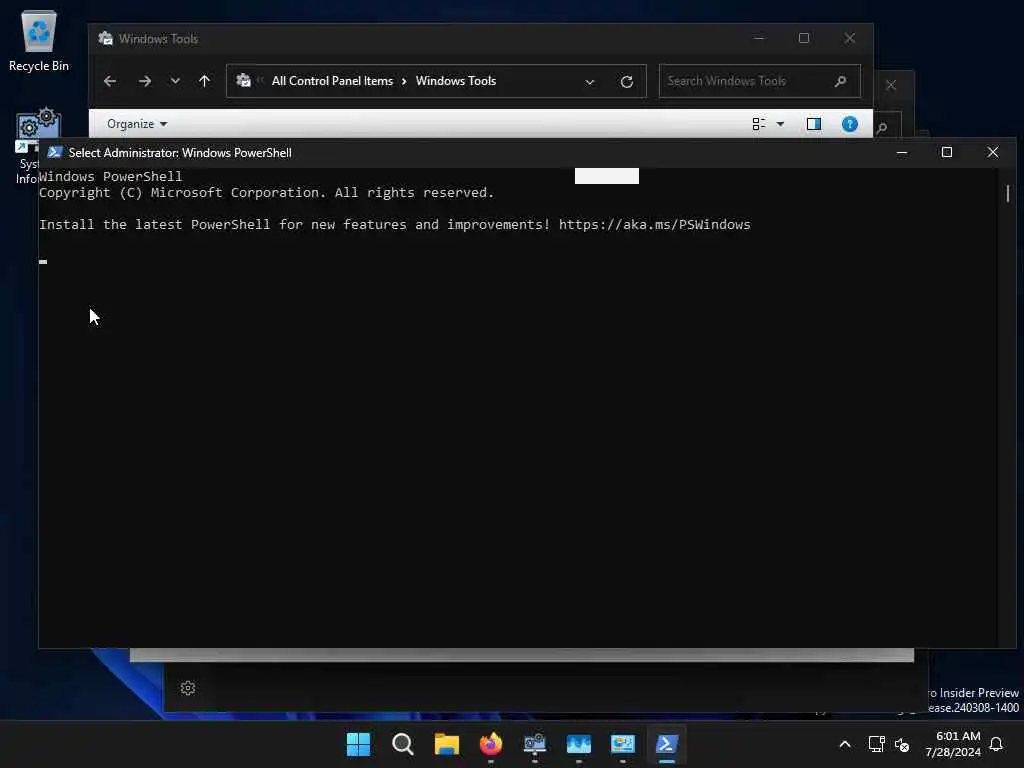Close the Windows Tools window
The width and height of the screenshot is (1024, 768).
[850, 39]
